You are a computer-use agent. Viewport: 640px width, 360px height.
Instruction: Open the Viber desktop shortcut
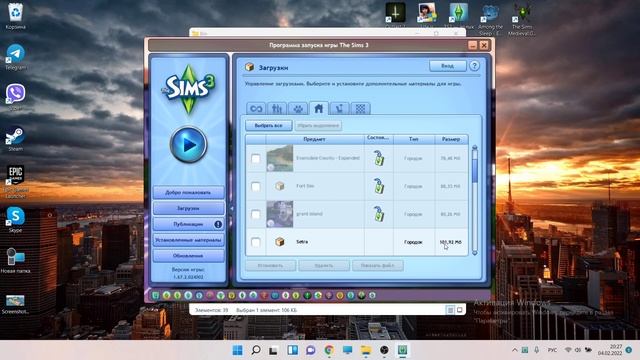(16, 97)
